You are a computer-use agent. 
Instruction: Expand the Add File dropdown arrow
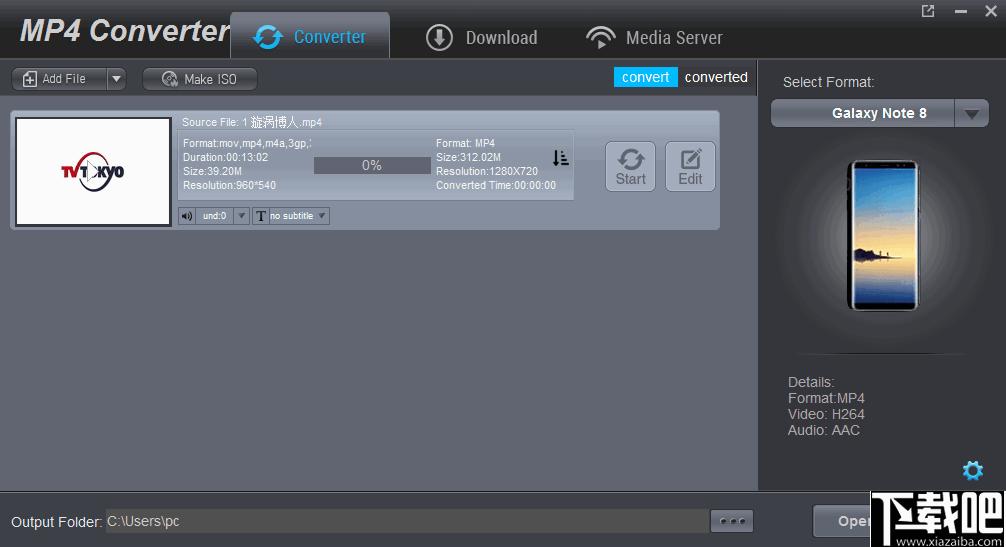pyautogui.click(x=116, y=79)
